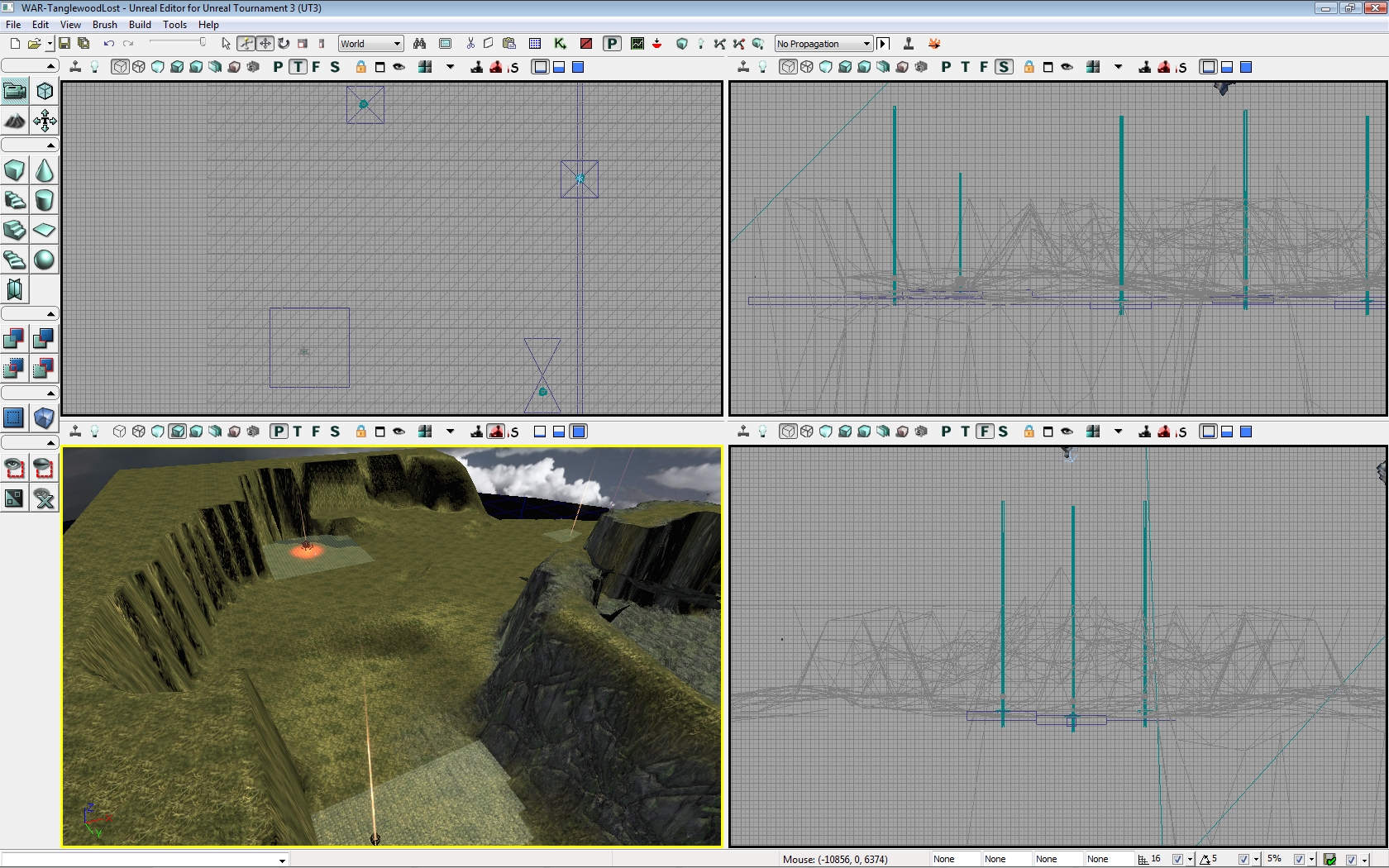Image resolution: width=1389 pixels, height=868 pixels.
Task: Click the CSG Intersect icon
Action: pyautogui.click(x=15, y=368)
